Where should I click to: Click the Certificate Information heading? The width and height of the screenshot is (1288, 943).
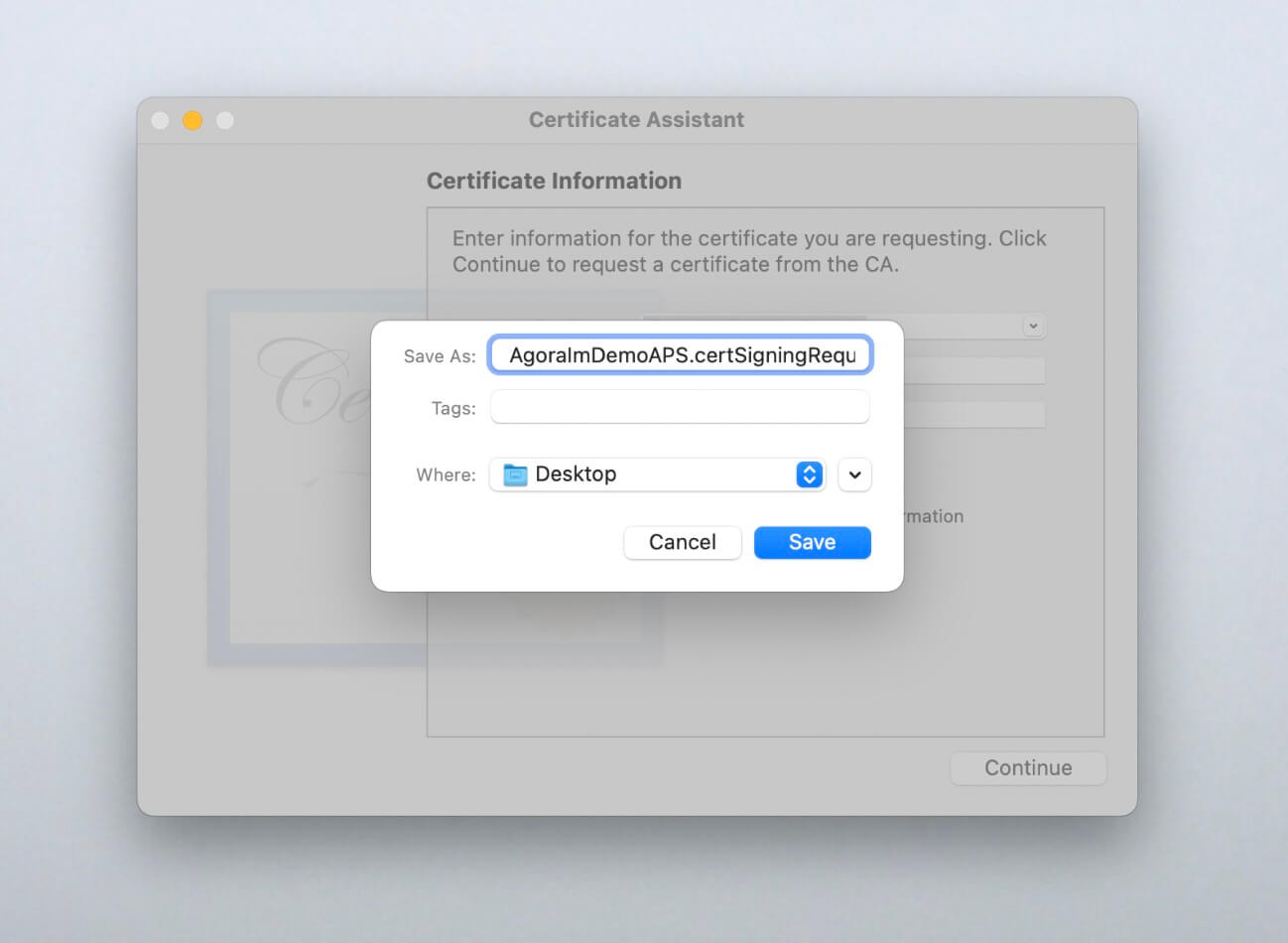click(x=554, y=181)
